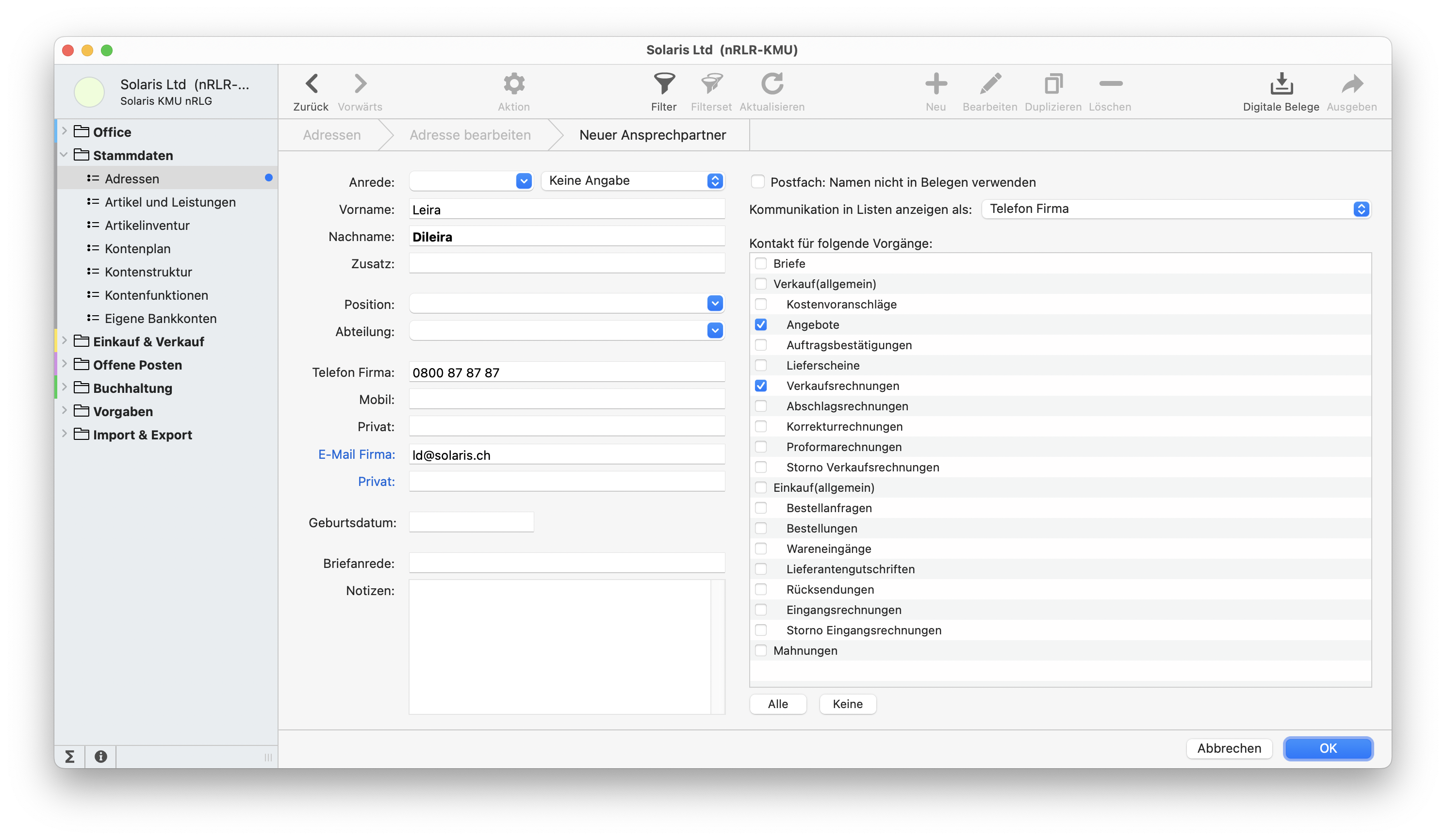Image resolution: width=1446 pixels, height=840 pixels.
Task: Expand the Einkauf & Verkauf folder
Action: coord(64,341)
